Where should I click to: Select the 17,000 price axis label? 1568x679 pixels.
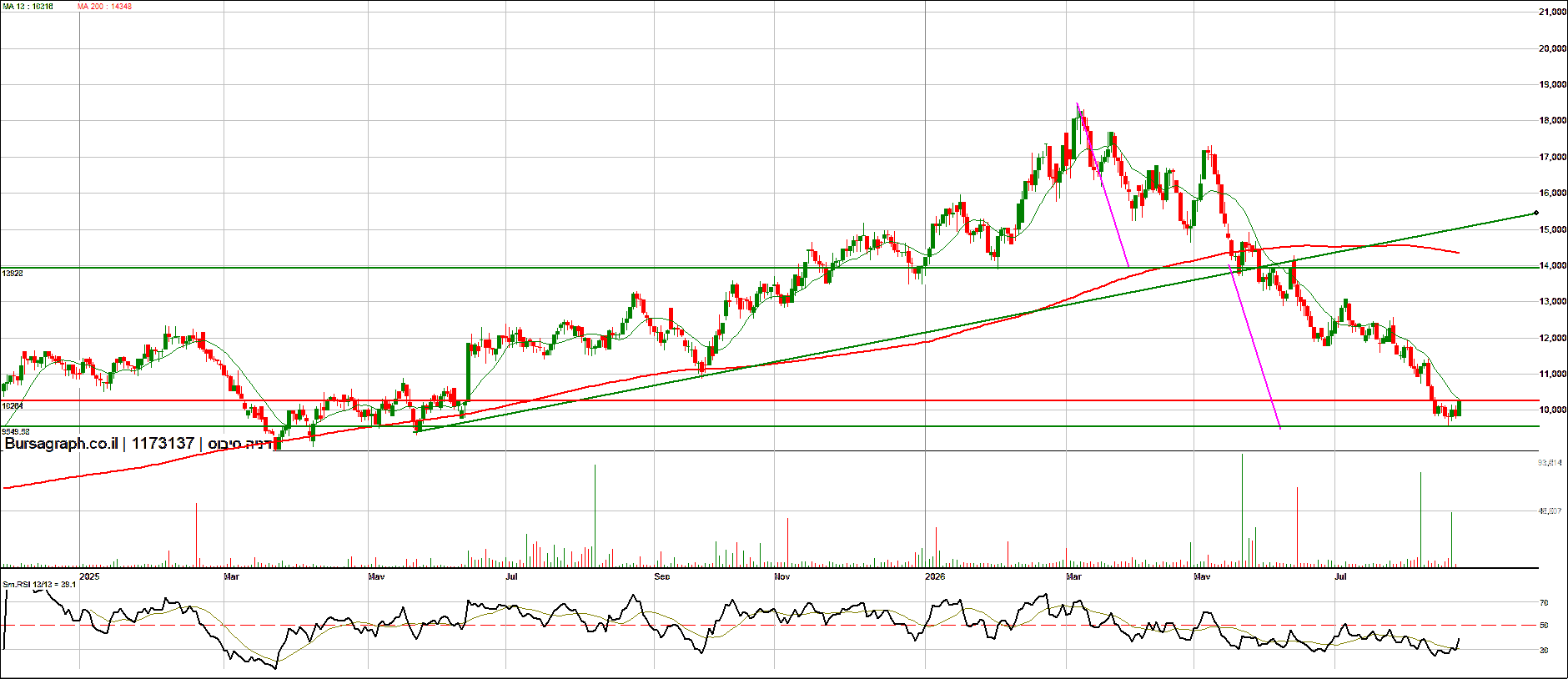[1552, 157]
